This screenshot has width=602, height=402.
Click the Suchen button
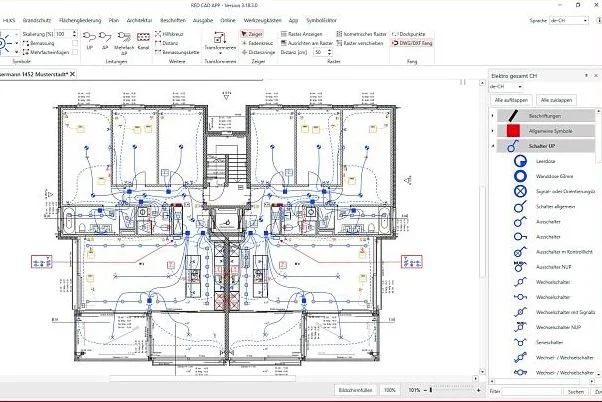pos(576,392)
